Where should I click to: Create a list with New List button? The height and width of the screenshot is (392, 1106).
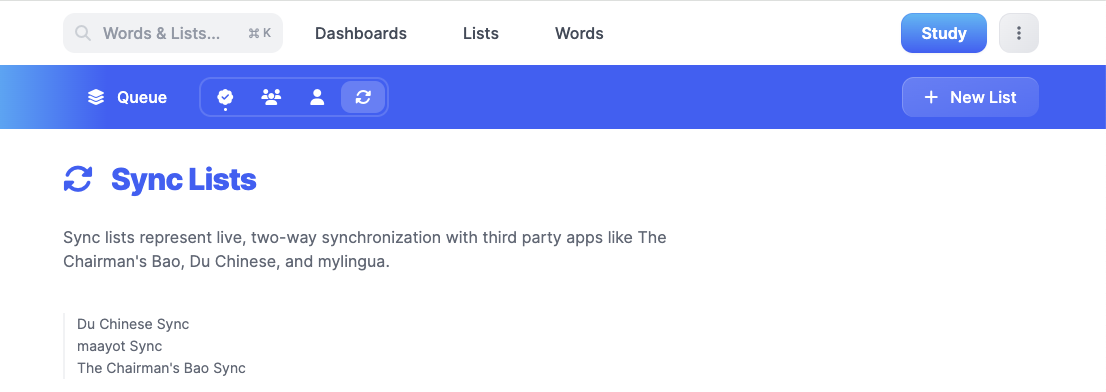[x=970, y=97]
